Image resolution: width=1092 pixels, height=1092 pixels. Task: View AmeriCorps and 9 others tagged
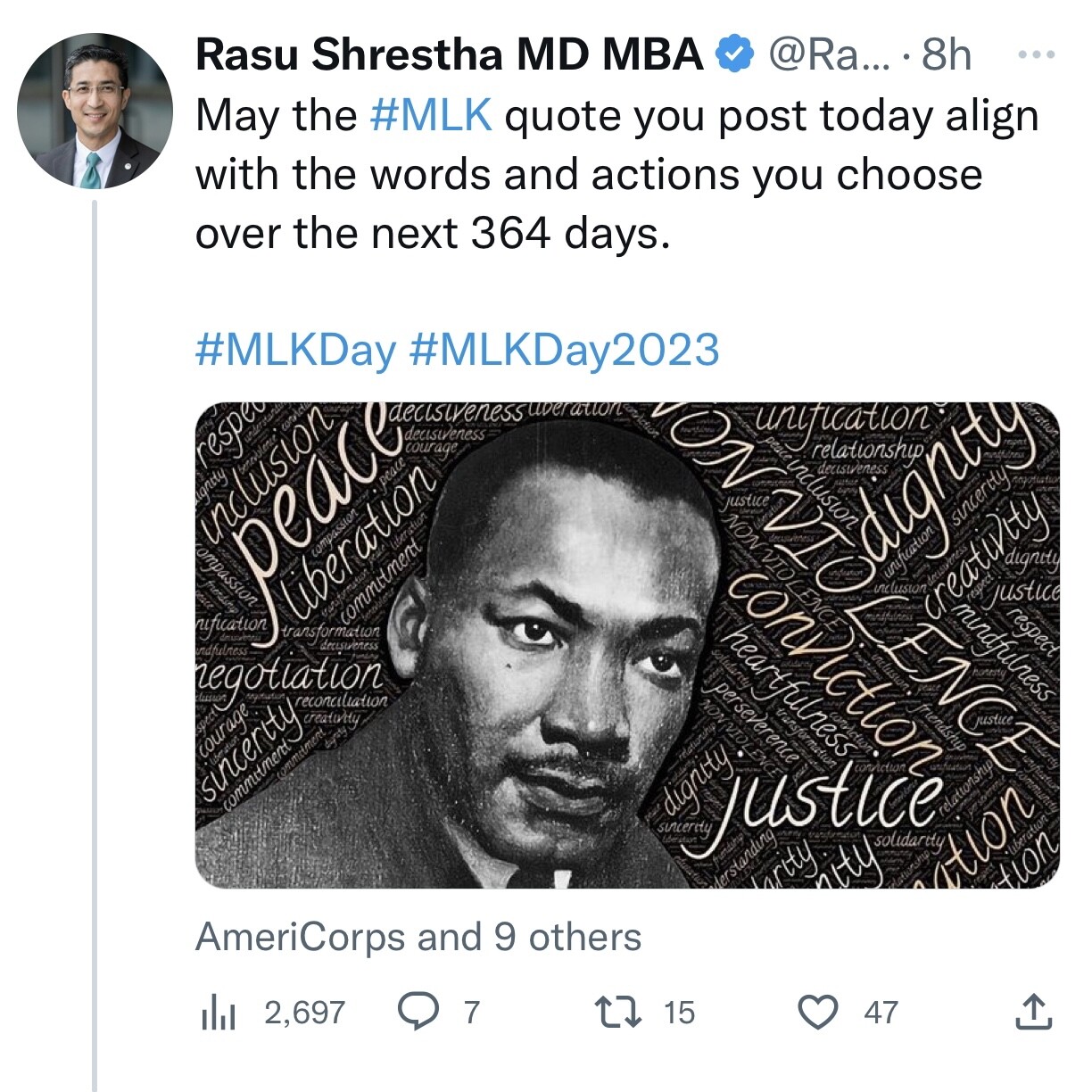pyautogui.click(x=418, y=938)
